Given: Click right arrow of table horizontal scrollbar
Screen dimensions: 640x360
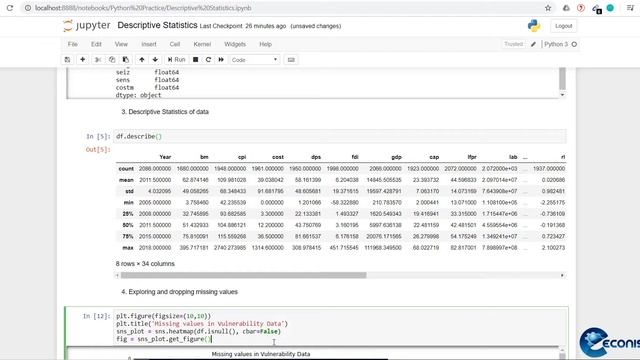Looking at the screenshot, I should click(562, 276).
